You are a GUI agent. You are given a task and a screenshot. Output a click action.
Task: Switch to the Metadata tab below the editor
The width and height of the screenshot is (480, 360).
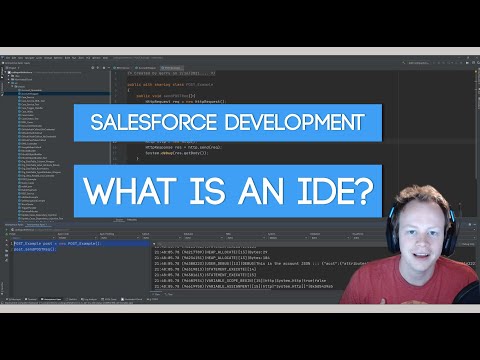click(x=132, y=220)
